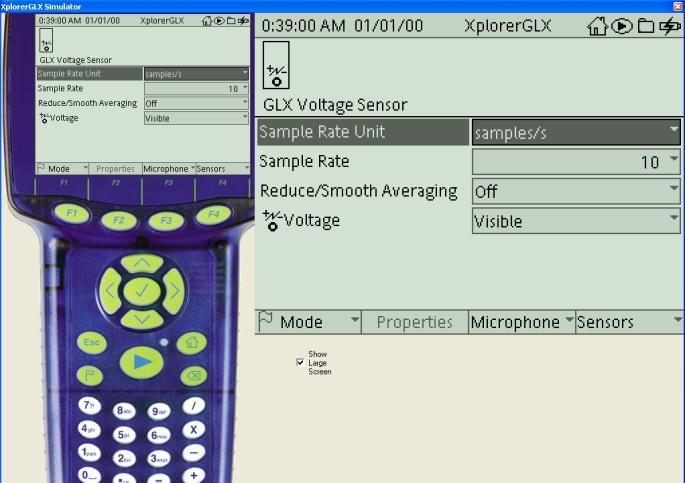Click the Esc key on the handheld
This screenshot has width=685, height=483.
point(92,342)
